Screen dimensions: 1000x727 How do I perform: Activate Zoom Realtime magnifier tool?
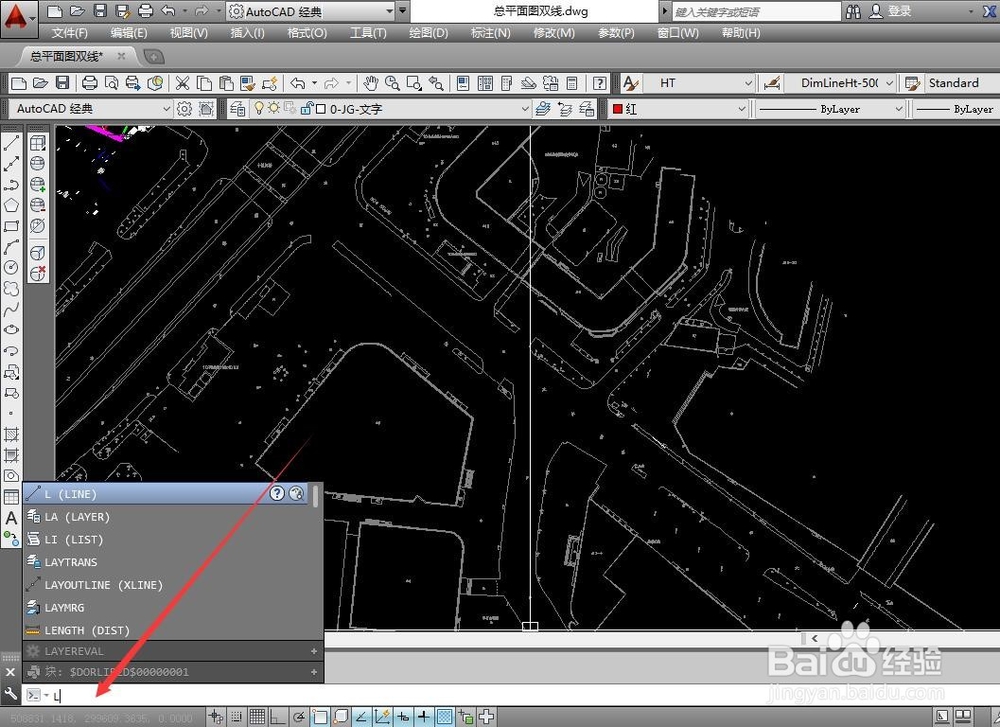pos(392,83)
